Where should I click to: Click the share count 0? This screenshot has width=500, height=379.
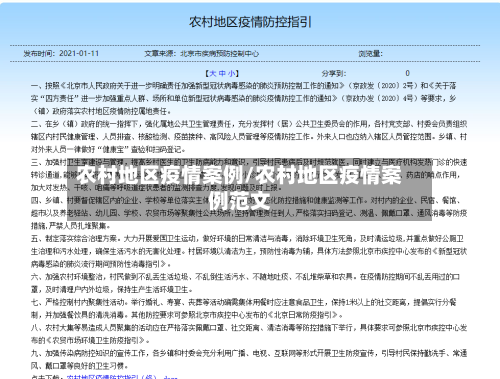[407, 73]
